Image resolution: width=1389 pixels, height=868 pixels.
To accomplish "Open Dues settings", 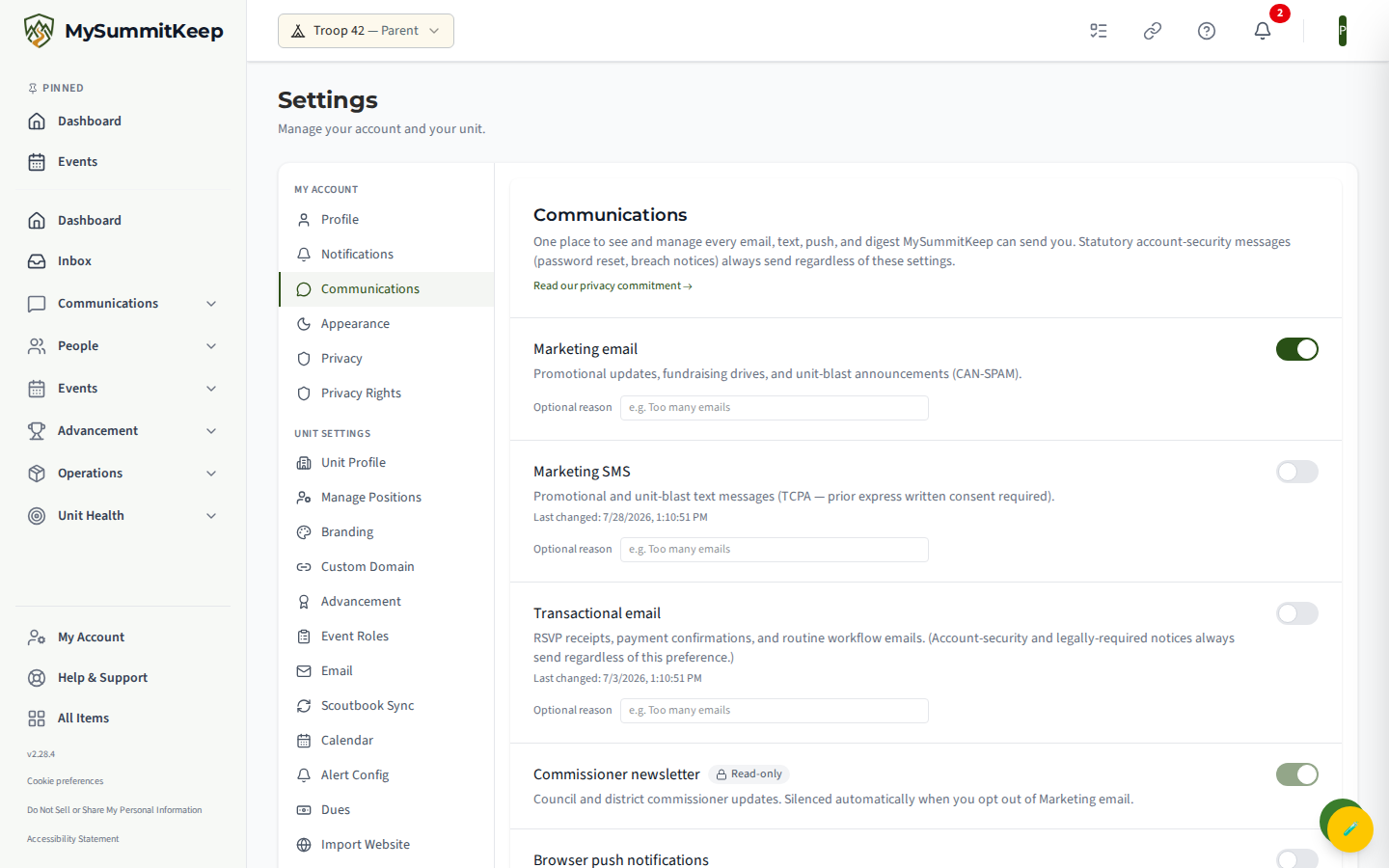I will tap(387, 809).
